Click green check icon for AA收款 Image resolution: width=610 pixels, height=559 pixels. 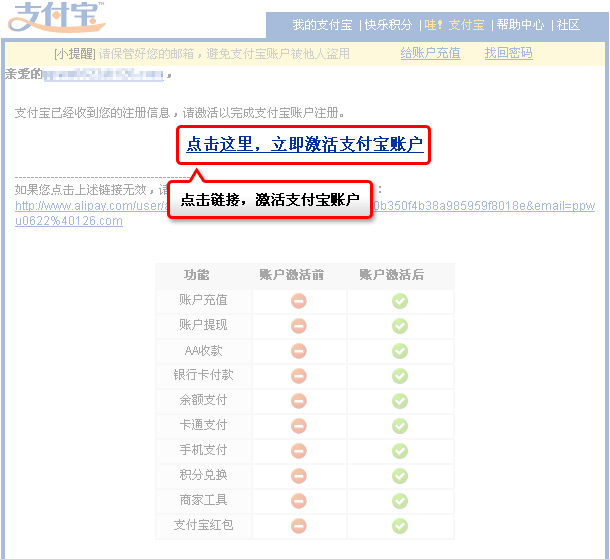(400, 351)
